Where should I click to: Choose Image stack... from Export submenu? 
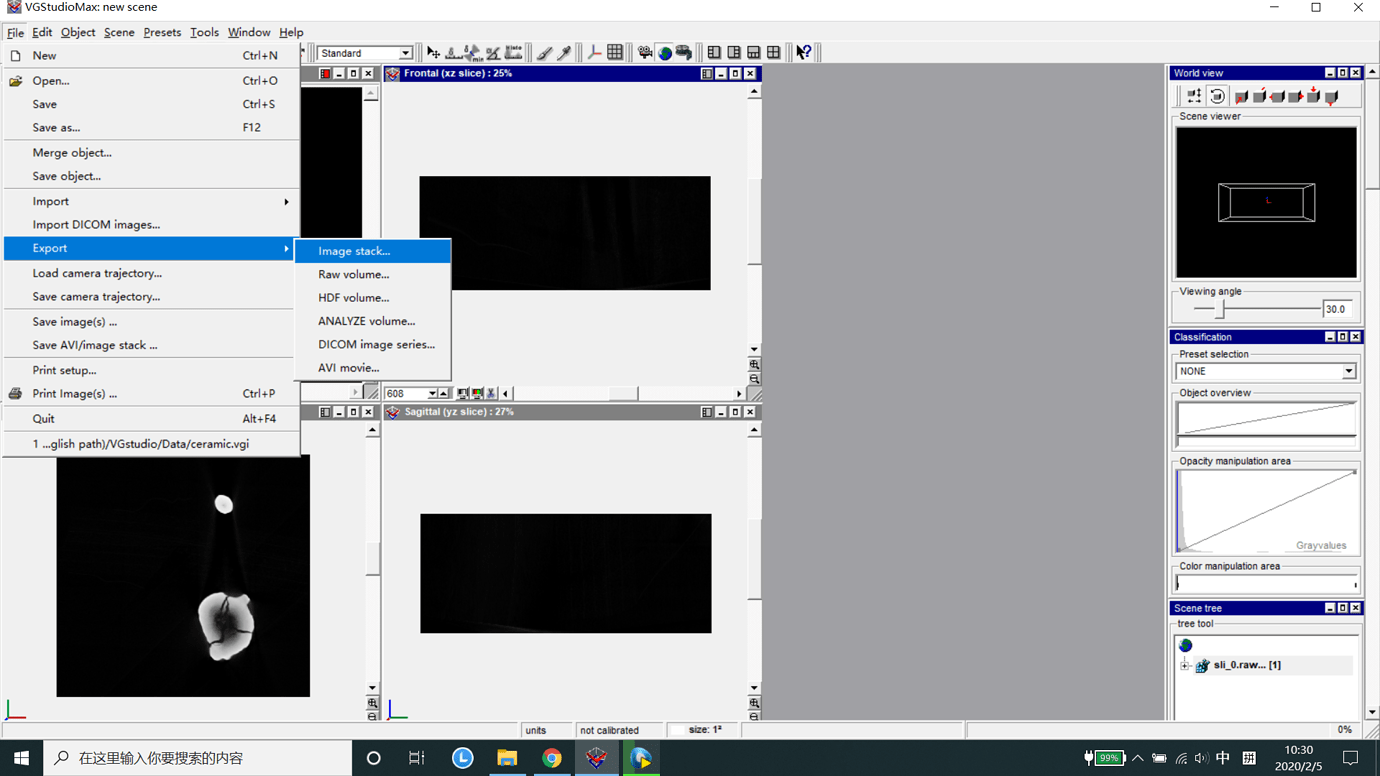(x=354, y=251)
